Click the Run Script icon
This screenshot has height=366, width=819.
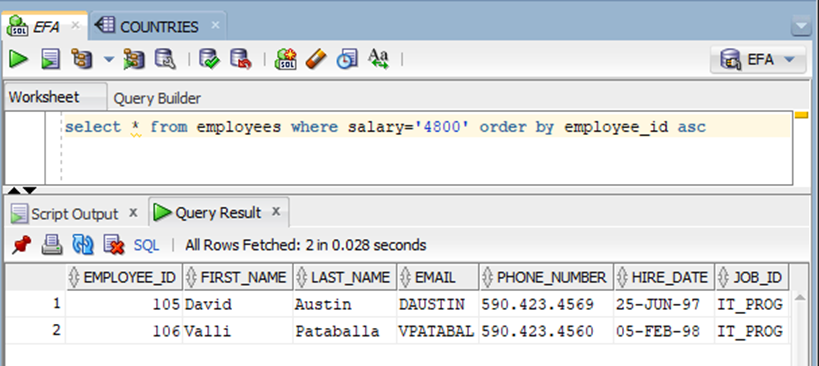(51, 59)
